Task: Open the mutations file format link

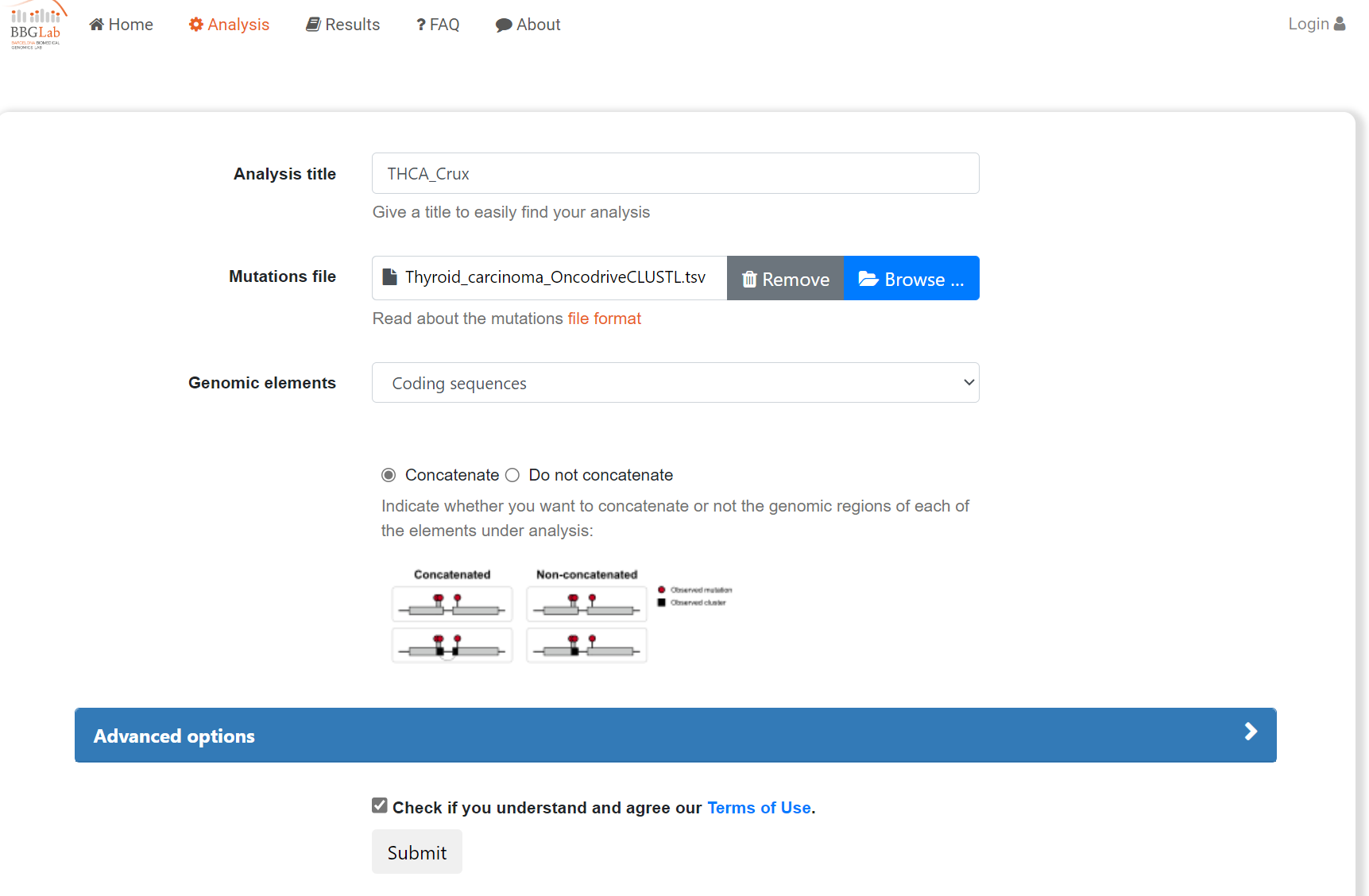Action: tap(604, 319)
